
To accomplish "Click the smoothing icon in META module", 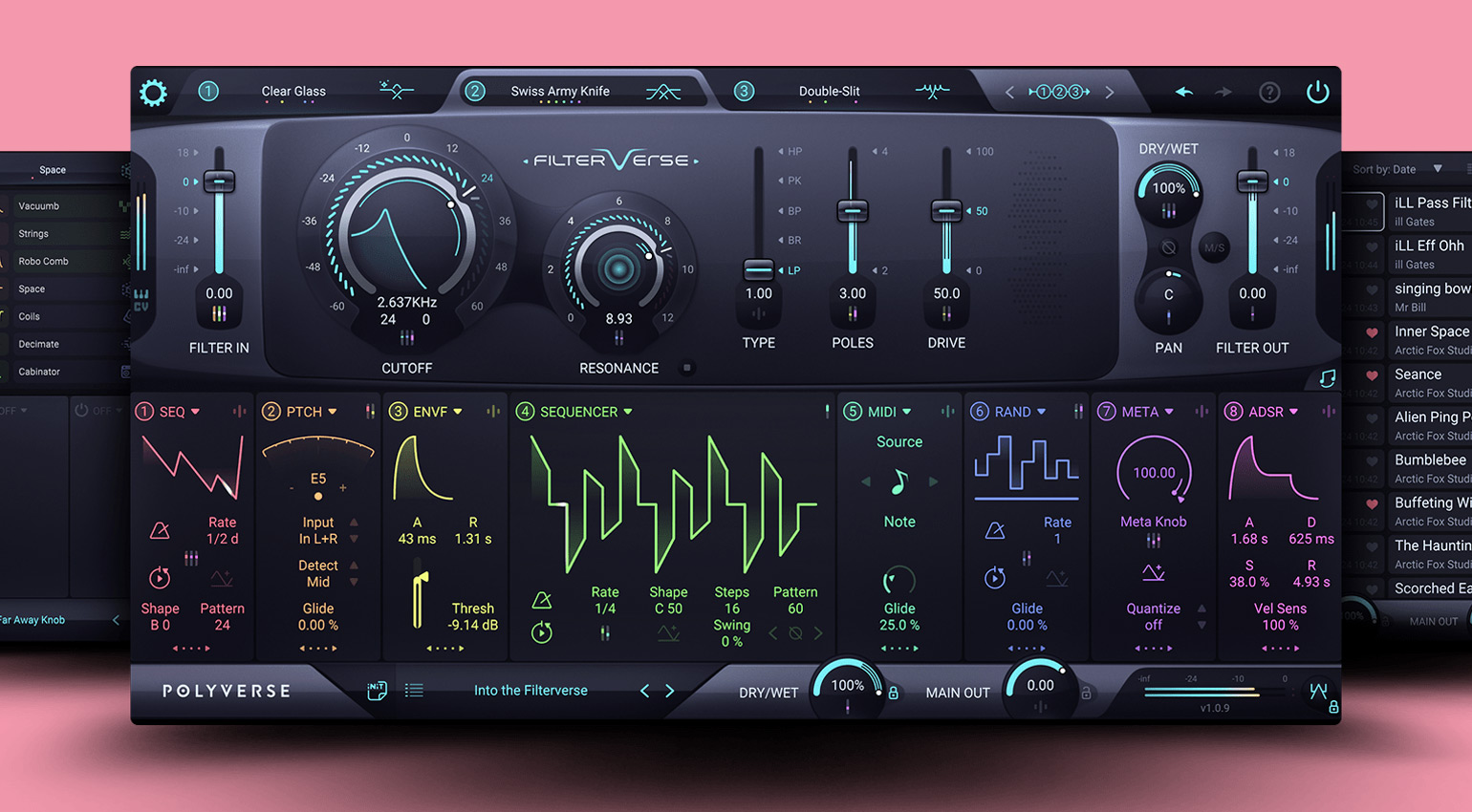I will 1154,573.
